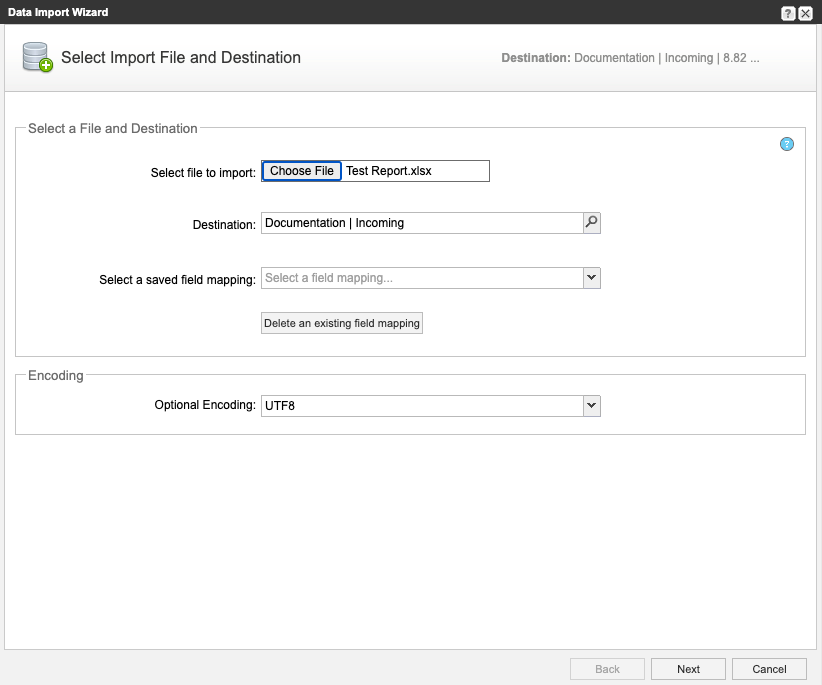This screenshot has height=685, width=822.
Task: Click inside the Destination text field
Action: point(420,223)
